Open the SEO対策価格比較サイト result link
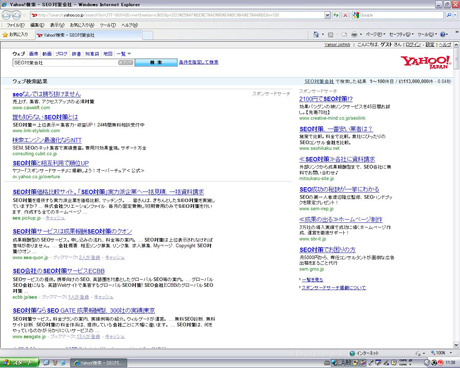 click(x=108, y=192)
